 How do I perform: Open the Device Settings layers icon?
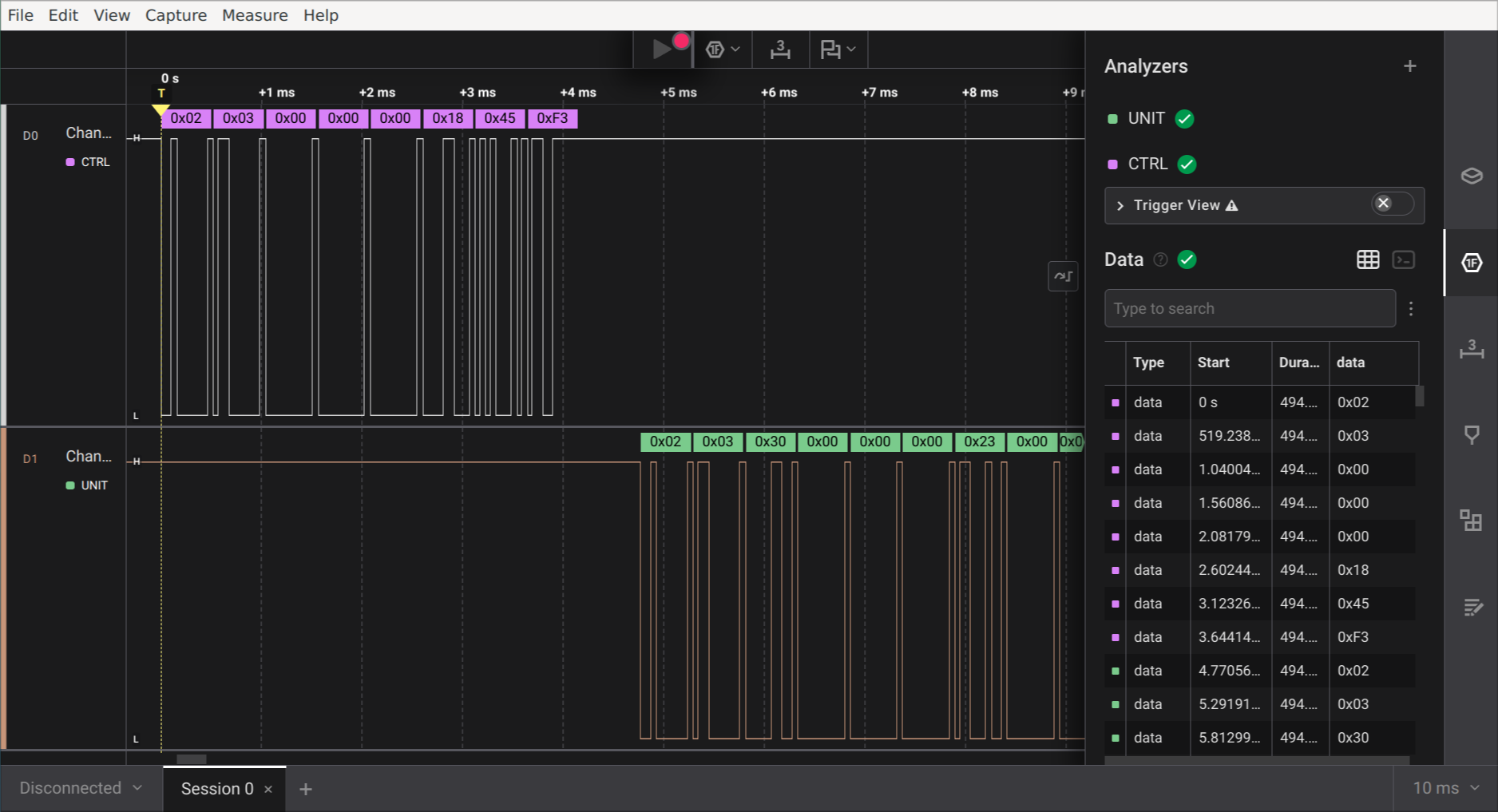click(x=1471, y=176)
